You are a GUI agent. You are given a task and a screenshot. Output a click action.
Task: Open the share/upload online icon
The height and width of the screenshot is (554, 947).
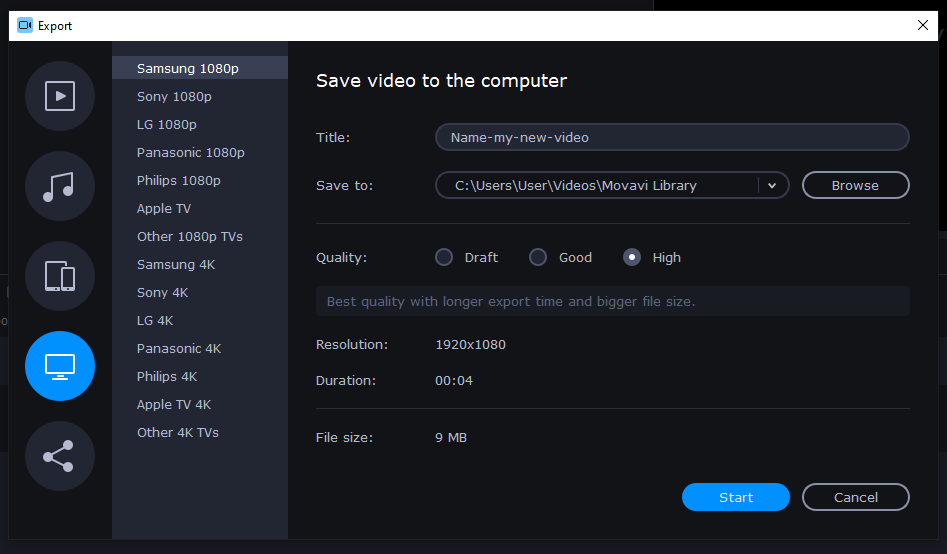point(60,456)
